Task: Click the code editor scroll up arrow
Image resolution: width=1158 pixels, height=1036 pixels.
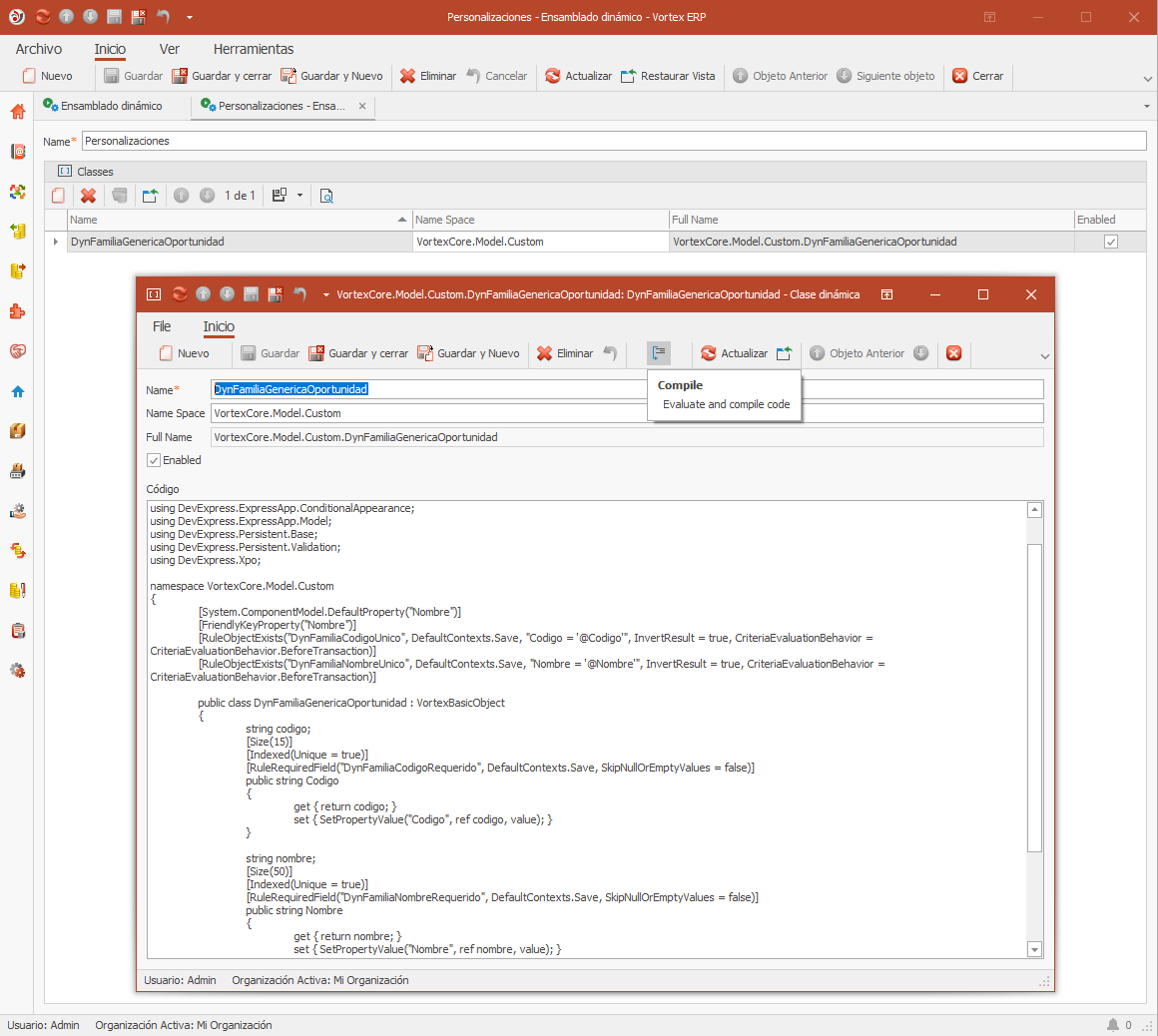Action: tap(1034, 509)
